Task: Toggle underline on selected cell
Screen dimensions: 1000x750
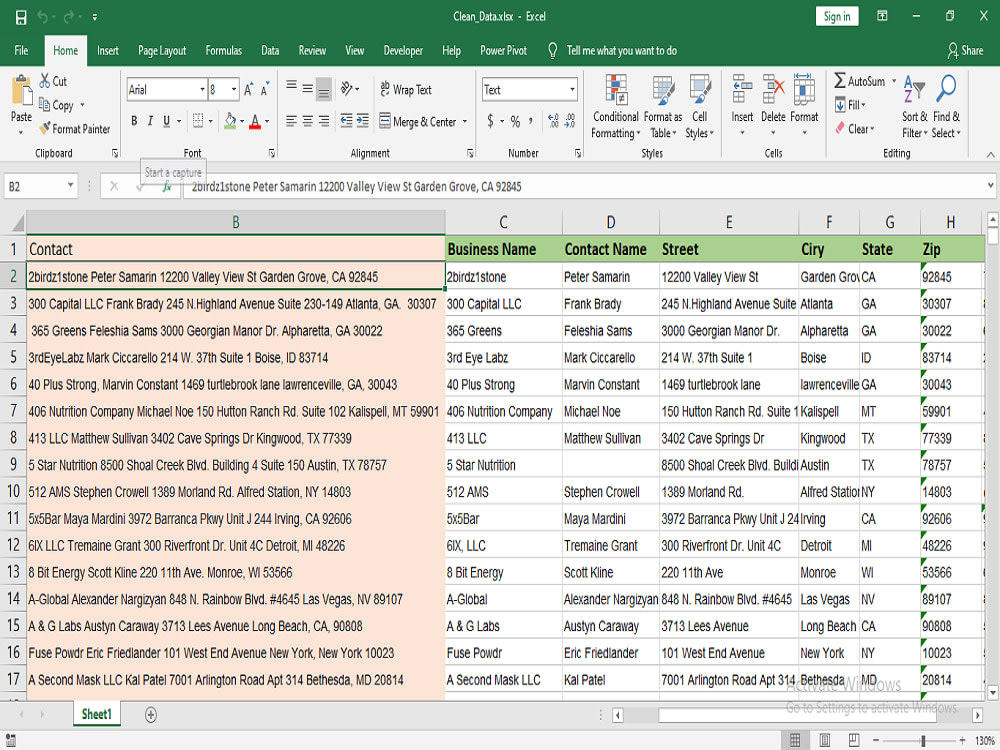Action: pos(165,119)
